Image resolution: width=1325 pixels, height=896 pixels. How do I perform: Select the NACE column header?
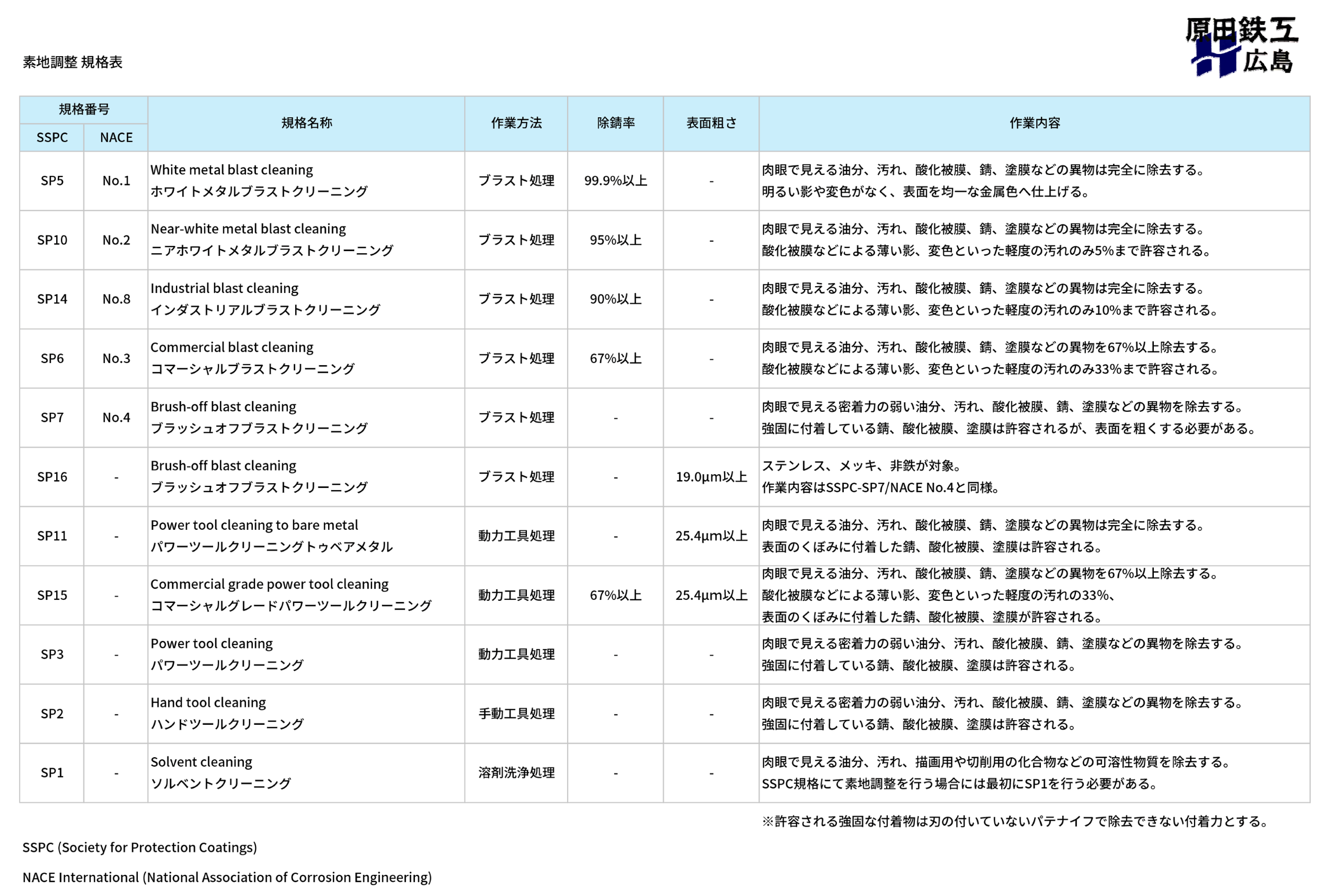tap(116, 137)
